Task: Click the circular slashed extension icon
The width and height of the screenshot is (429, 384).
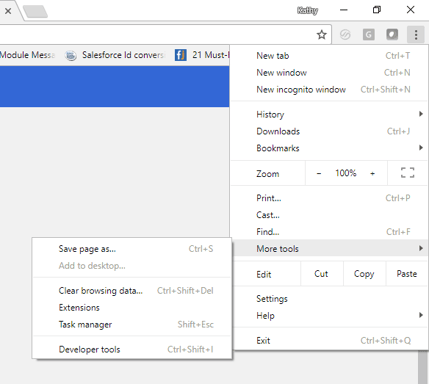Action: [345, 35]
